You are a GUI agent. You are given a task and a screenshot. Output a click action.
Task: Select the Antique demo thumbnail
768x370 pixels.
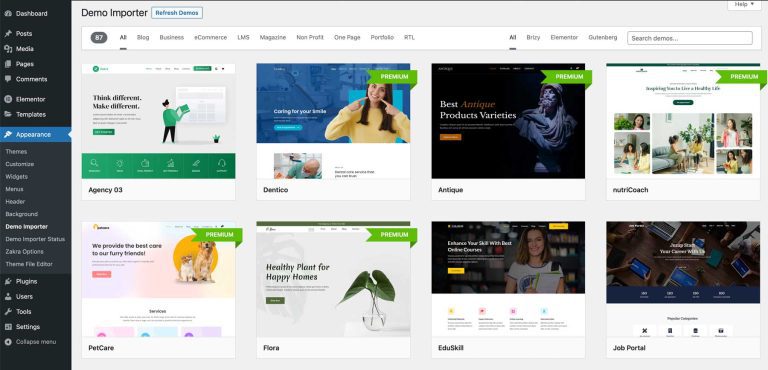pos(508,121)
